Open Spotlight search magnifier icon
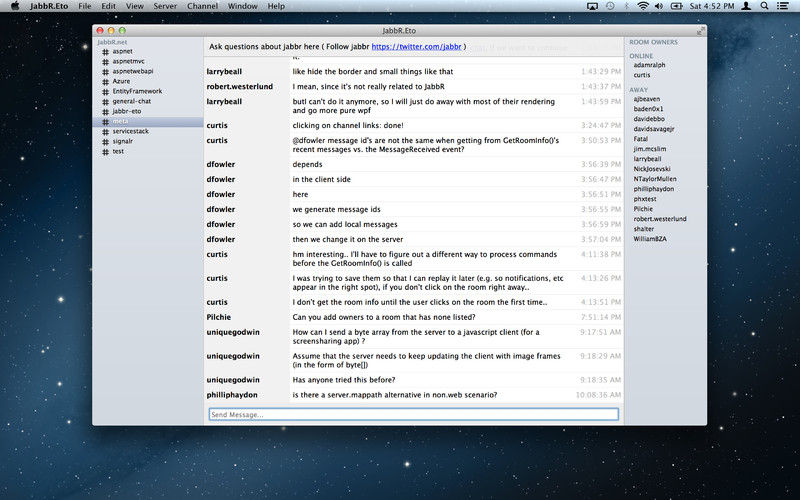The width and height of the screenshot is (800, 500). pos(764,6)
